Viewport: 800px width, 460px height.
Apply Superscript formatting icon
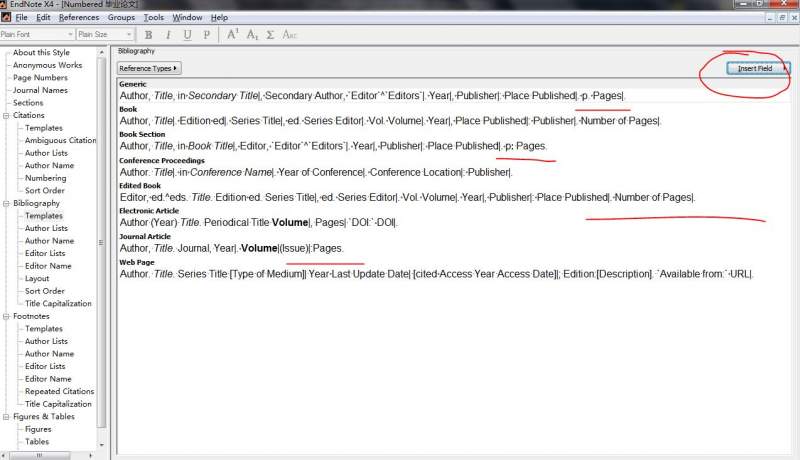[x=233, y=34]
